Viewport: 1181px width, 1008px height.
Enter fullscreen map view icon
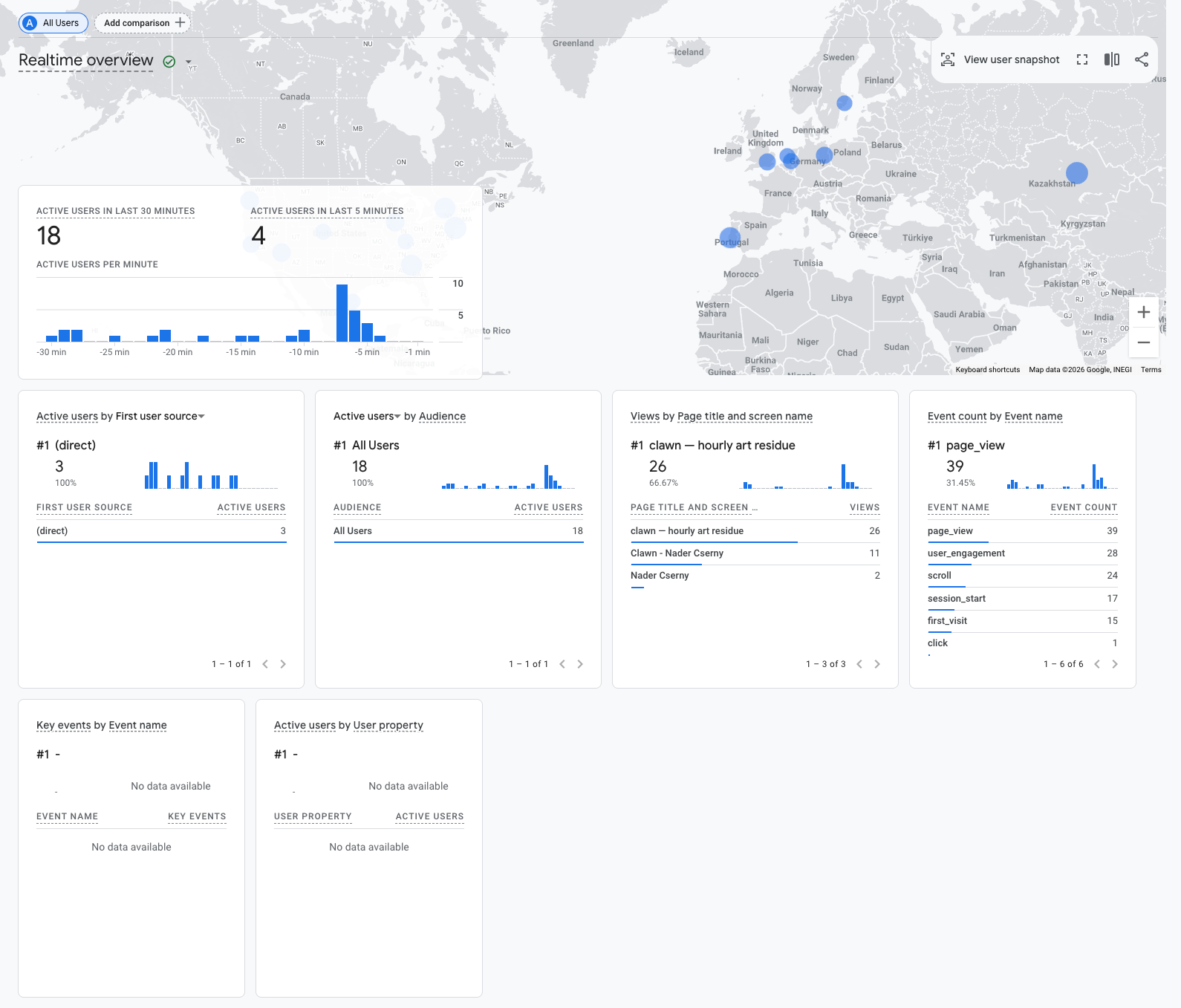pos(1082,59)
